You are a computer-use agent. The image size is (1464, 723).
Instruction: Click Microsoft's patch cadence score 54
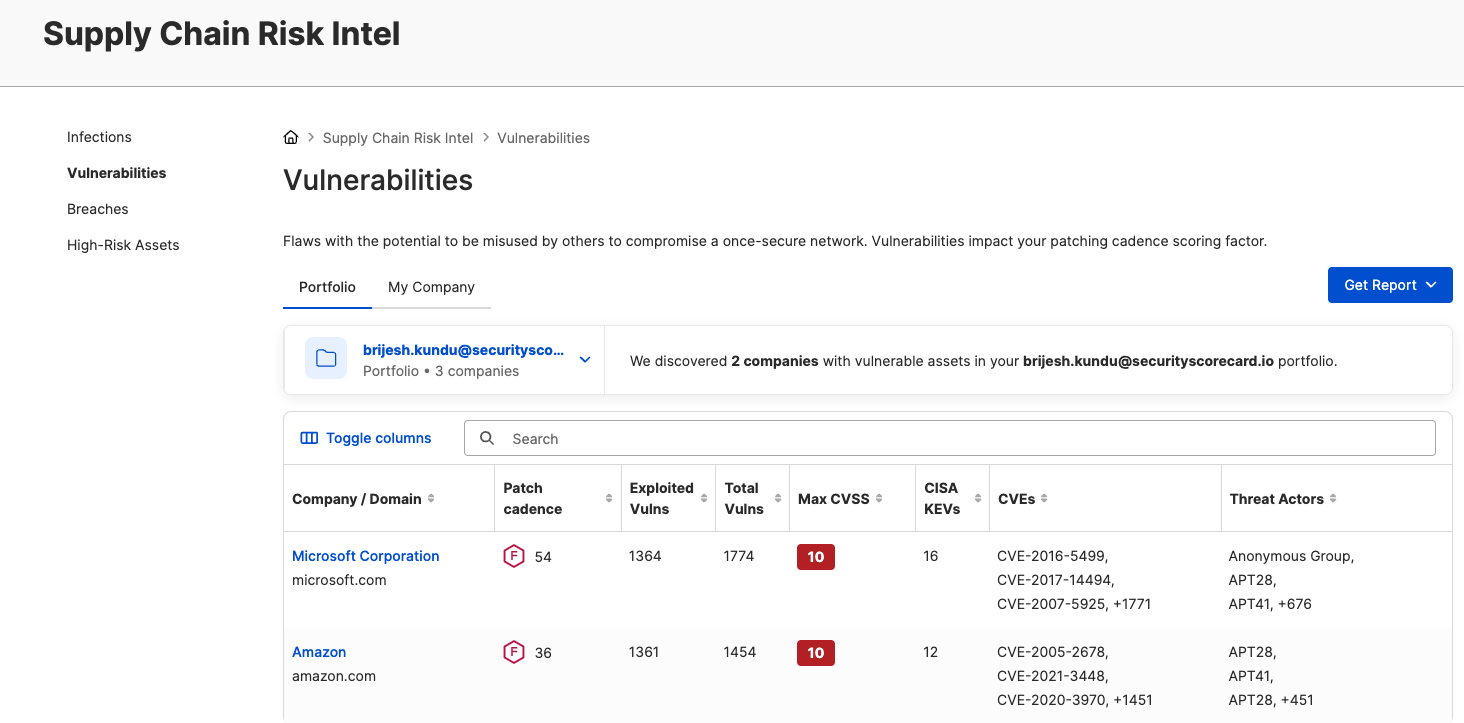543,557
